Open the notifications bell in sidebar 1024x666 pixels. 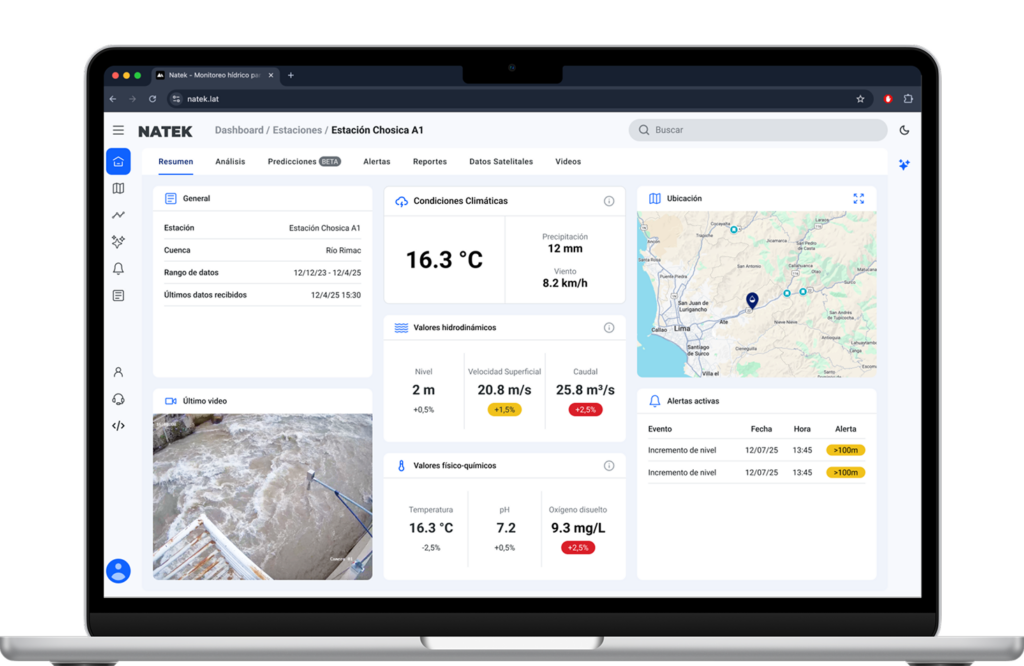click(118, 268)
